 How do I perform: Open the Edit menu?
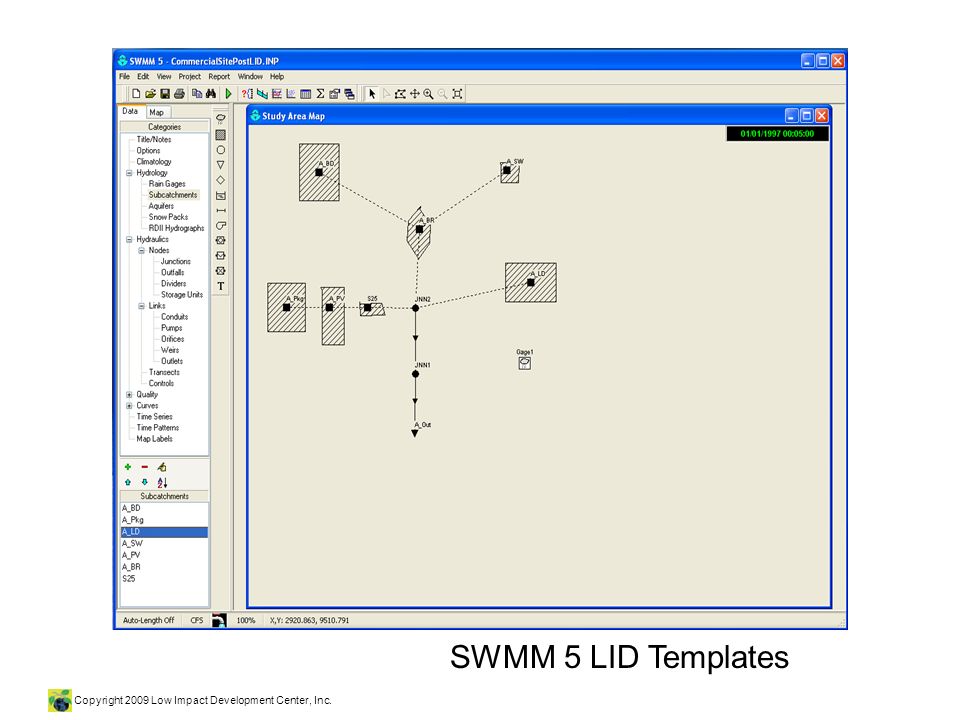click(143, 77)
